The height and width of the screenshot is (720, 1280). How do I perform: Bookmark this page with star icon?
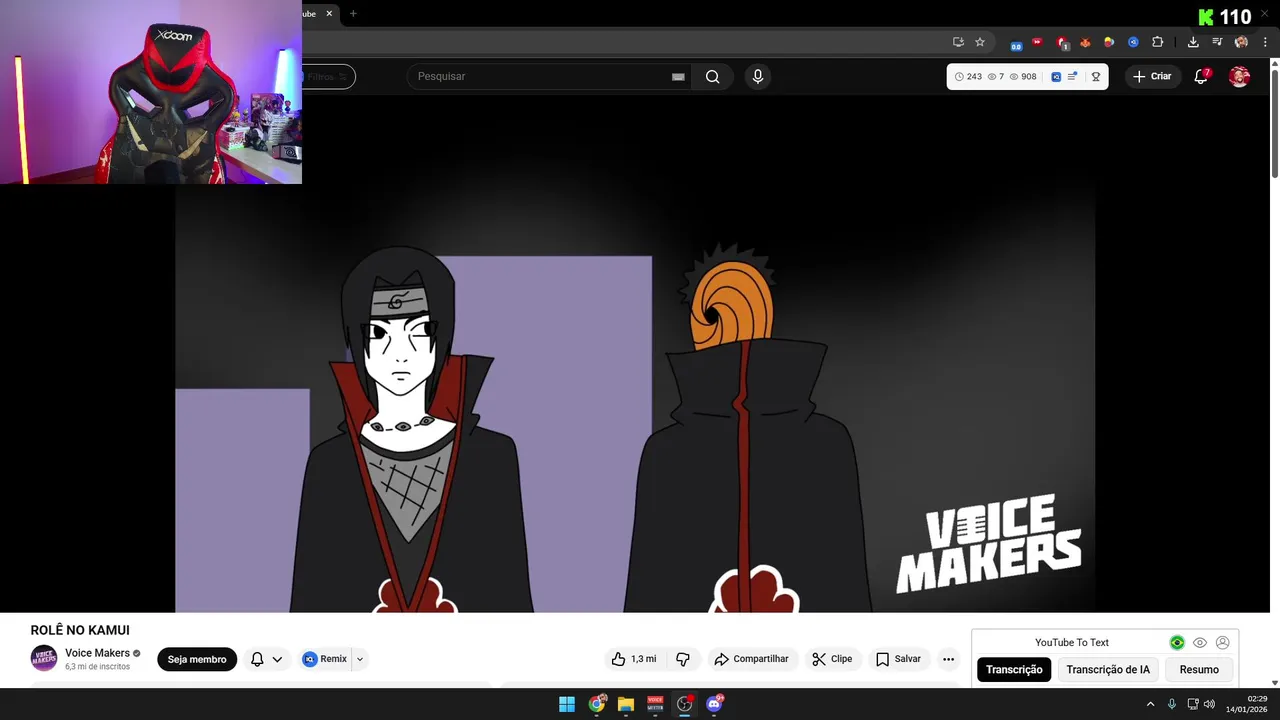pyautogui.click(x=980, y=42)
